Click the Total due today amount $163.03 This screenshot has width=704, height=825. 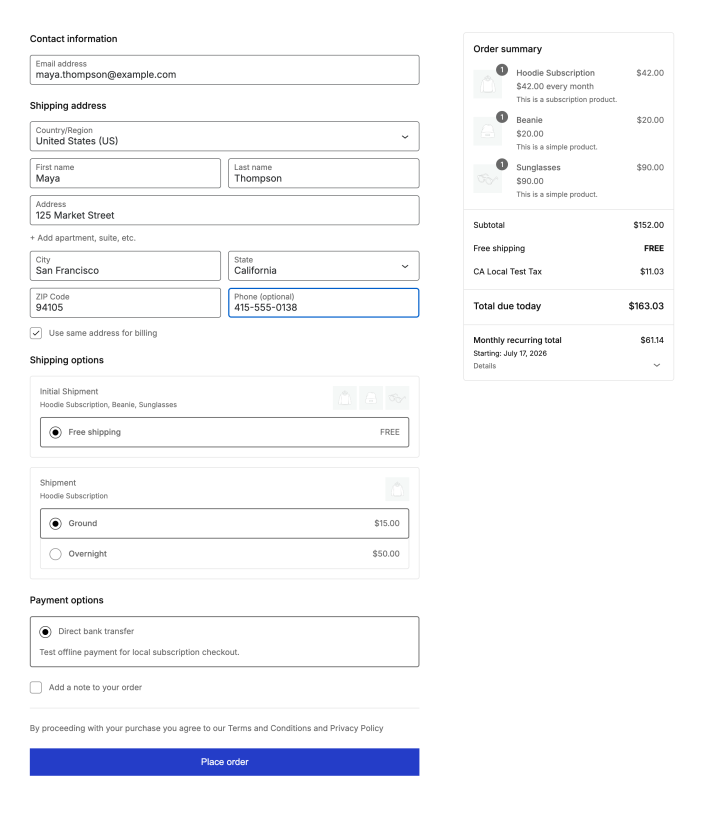(646, 306)
